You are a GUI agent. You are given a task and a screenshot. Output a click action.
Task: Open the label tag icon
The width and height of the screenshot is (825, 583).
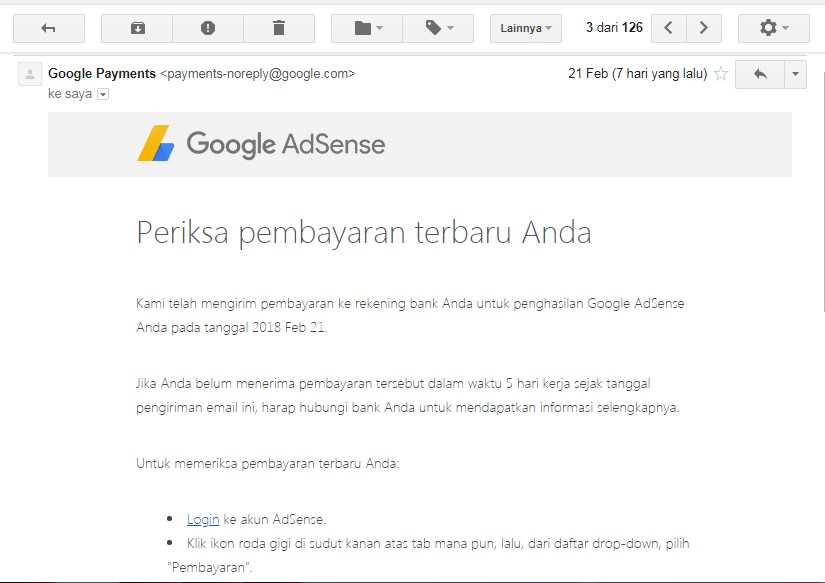tap(434, 28)
